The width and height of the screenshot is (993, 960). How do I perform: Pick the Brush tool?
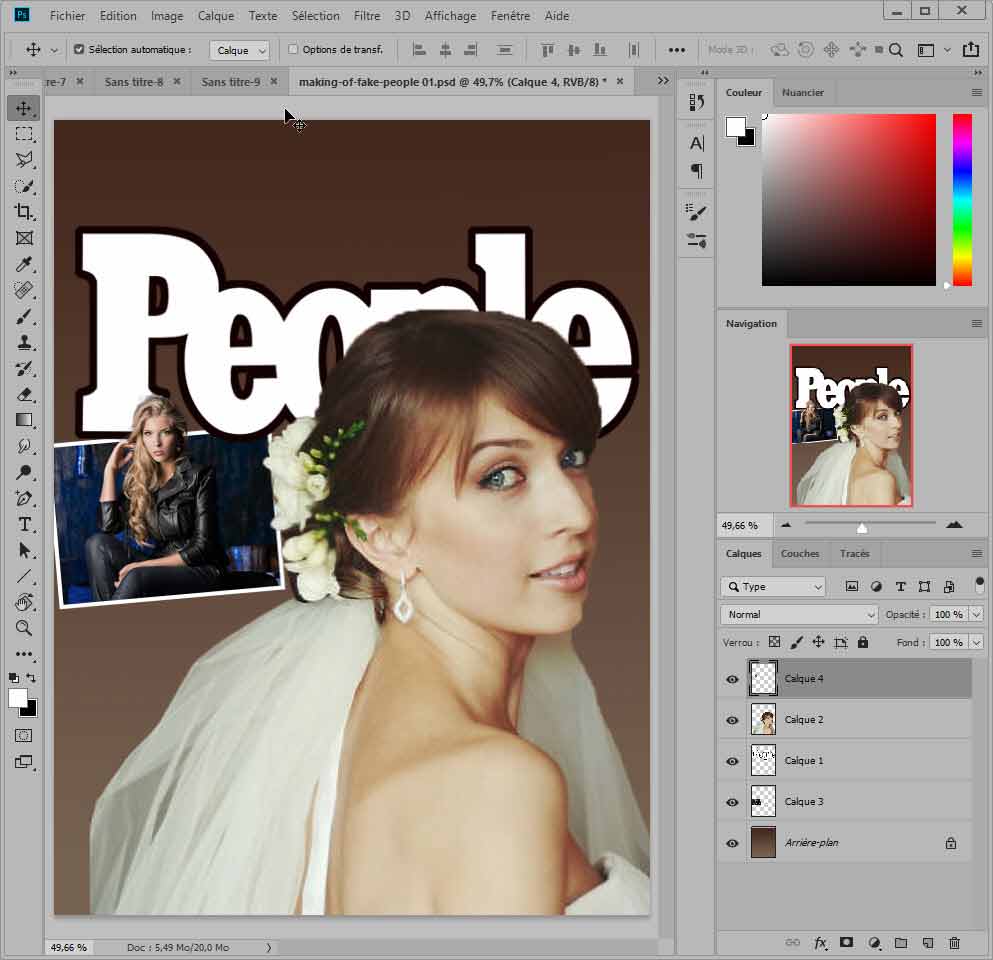(23, 316)
